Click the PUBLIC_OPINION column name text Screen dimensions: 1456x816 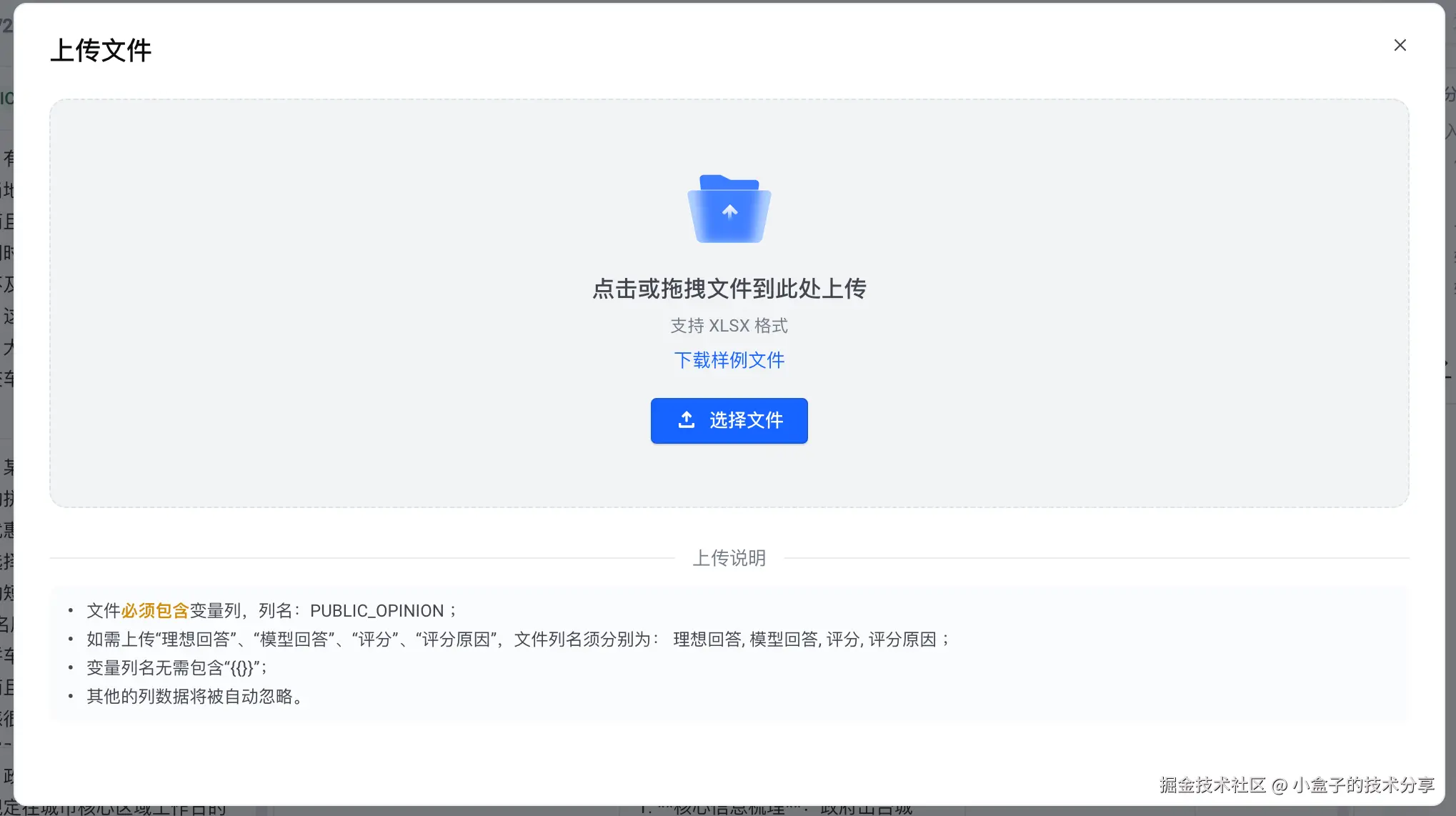pos(377,611)
